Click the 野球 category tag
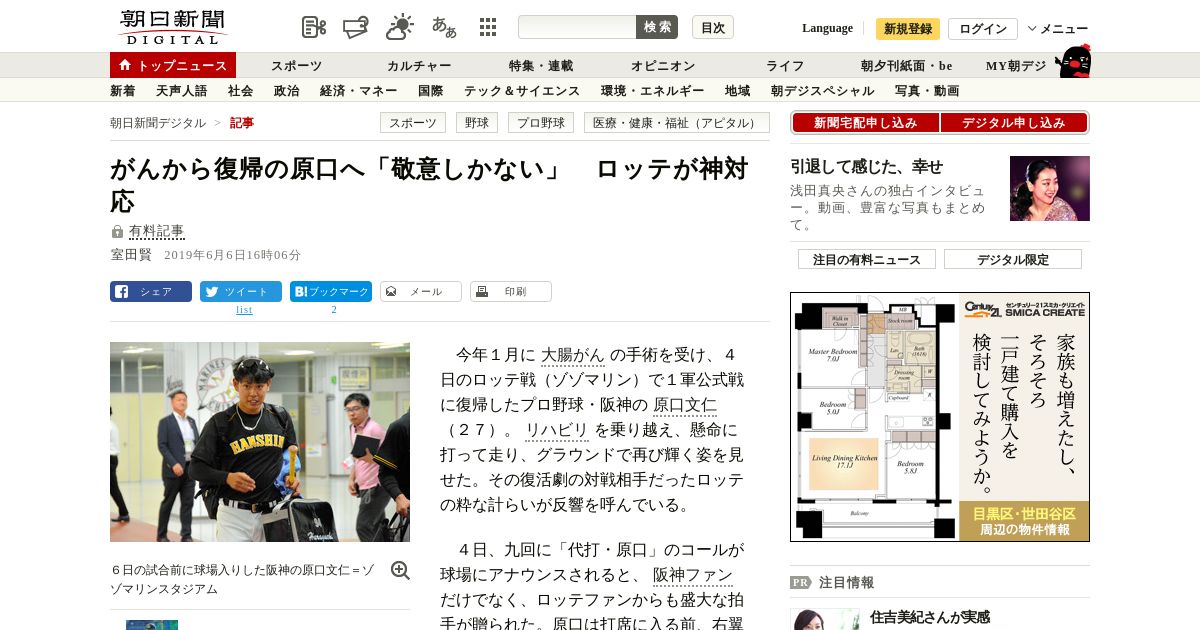This screenshot has height=630, width=1200. (x=477, y=123)
